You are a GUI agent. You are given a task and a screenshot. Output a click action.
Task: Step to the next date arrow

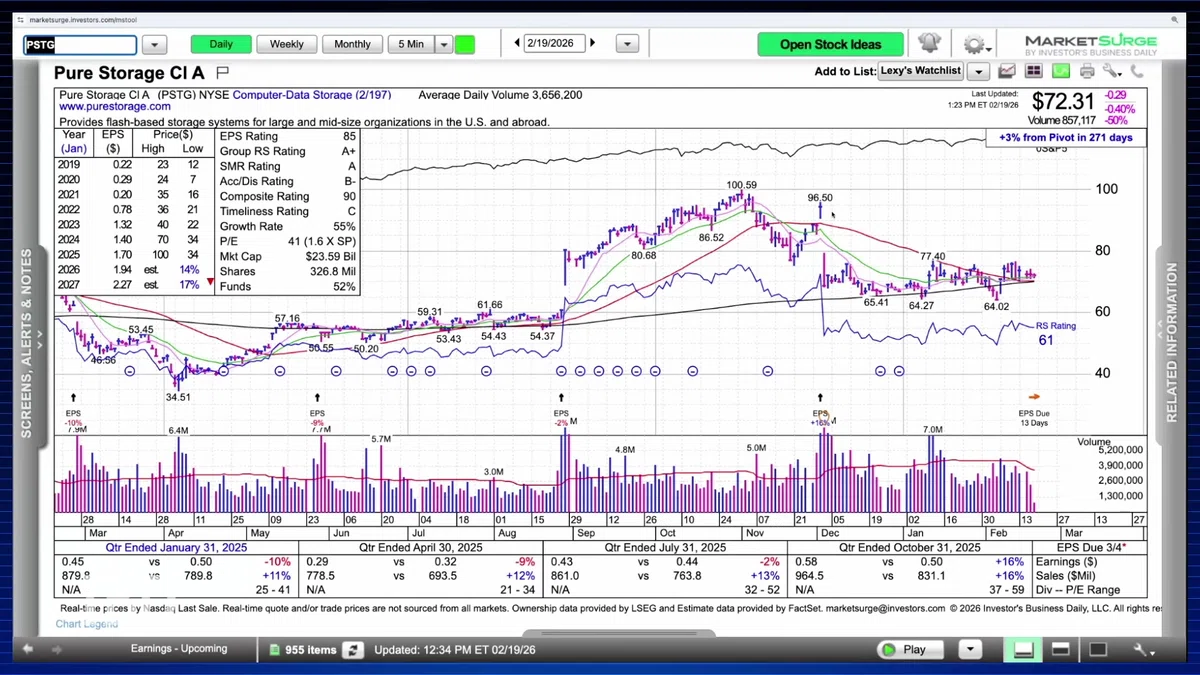pyautogui.click(x=593, y=43)
